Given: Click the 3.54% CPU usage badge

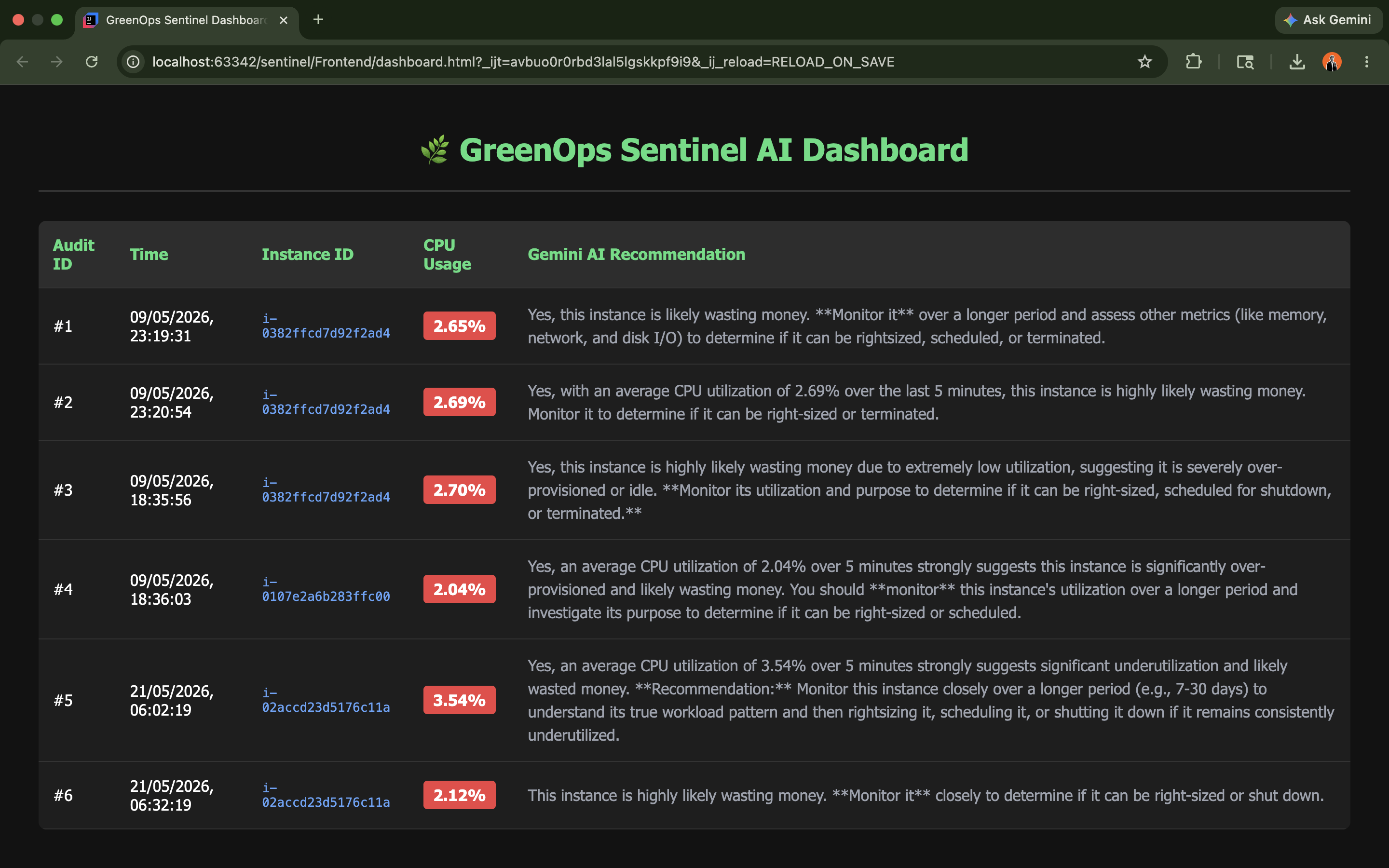Looking at the screenshot, I should tap(459, 700).
